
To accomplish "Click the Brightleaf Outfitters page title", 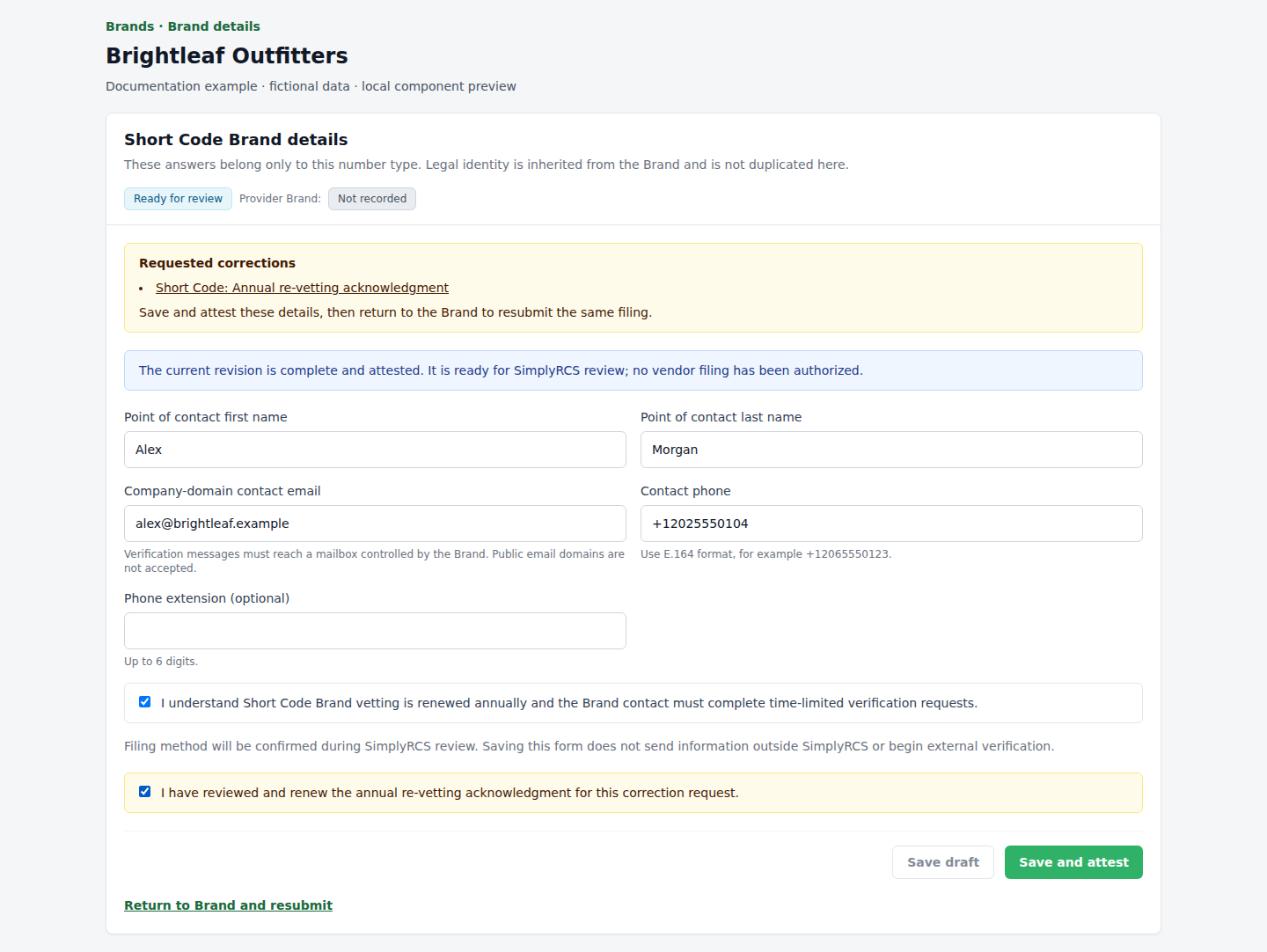I will click(x=227, y=55).
